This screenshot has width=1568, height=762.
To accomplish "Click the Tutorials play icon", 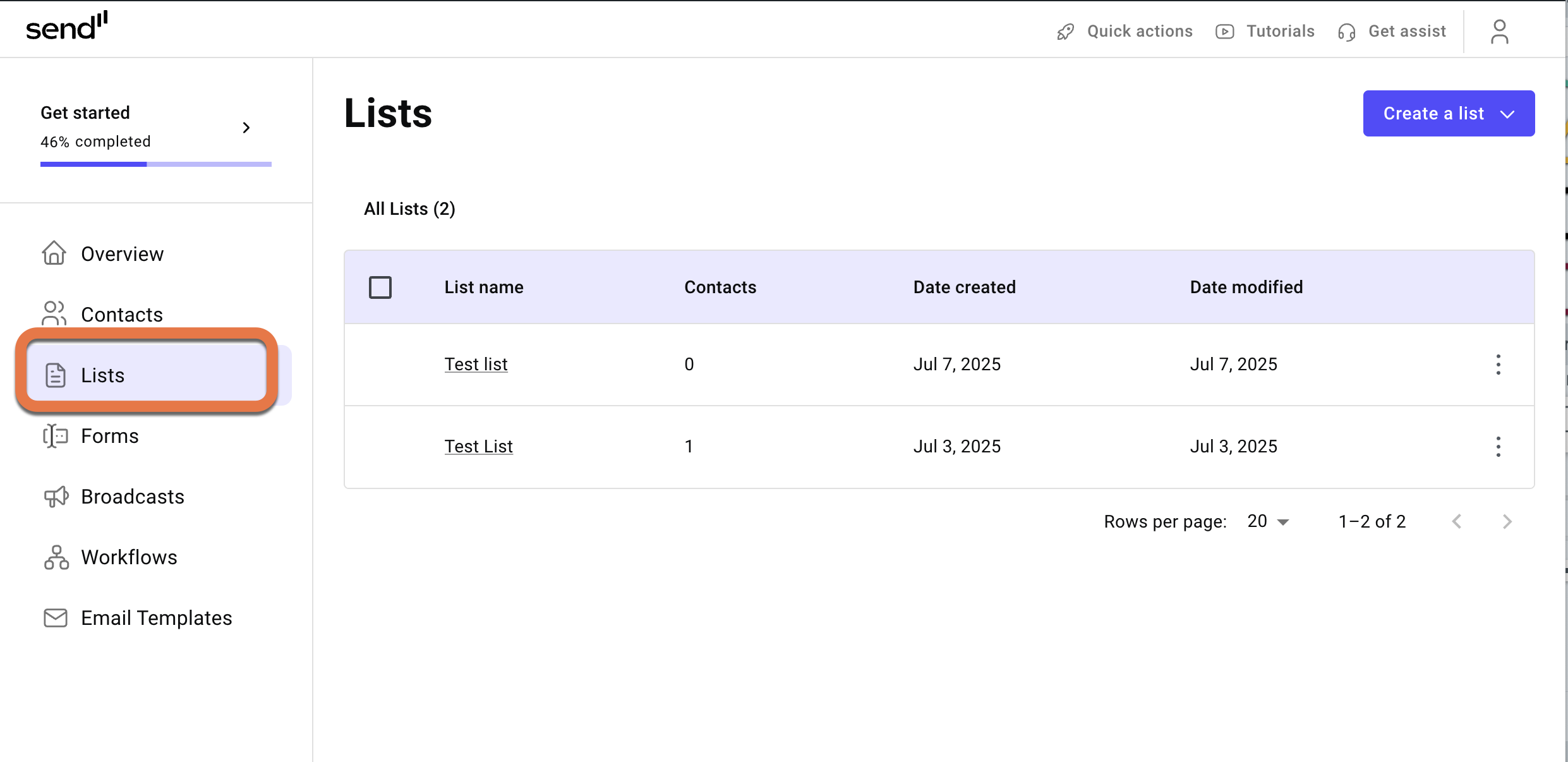I will 1225,32.
